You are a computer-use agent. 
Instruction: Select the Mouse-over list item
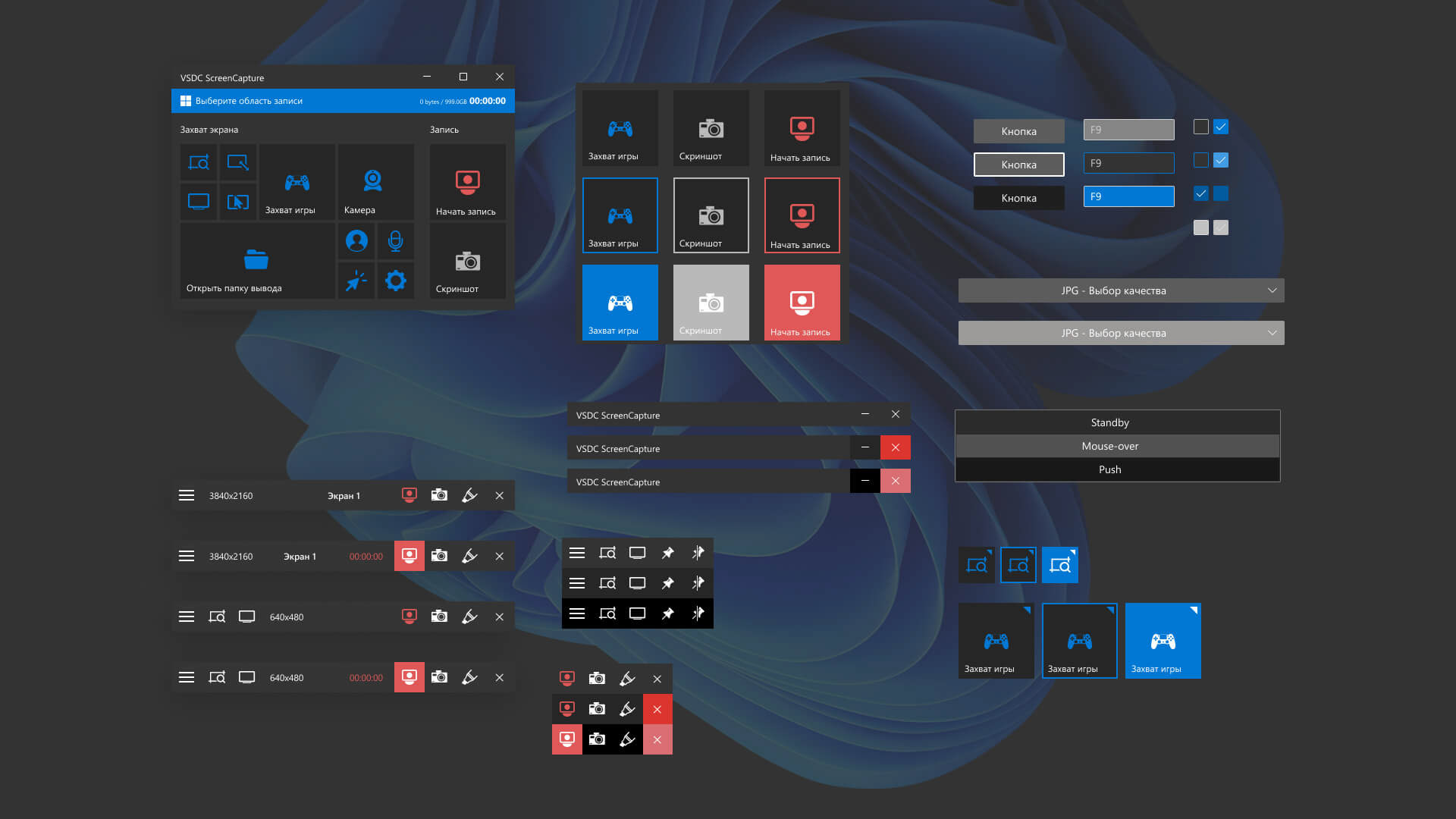tap(1109, 446)
